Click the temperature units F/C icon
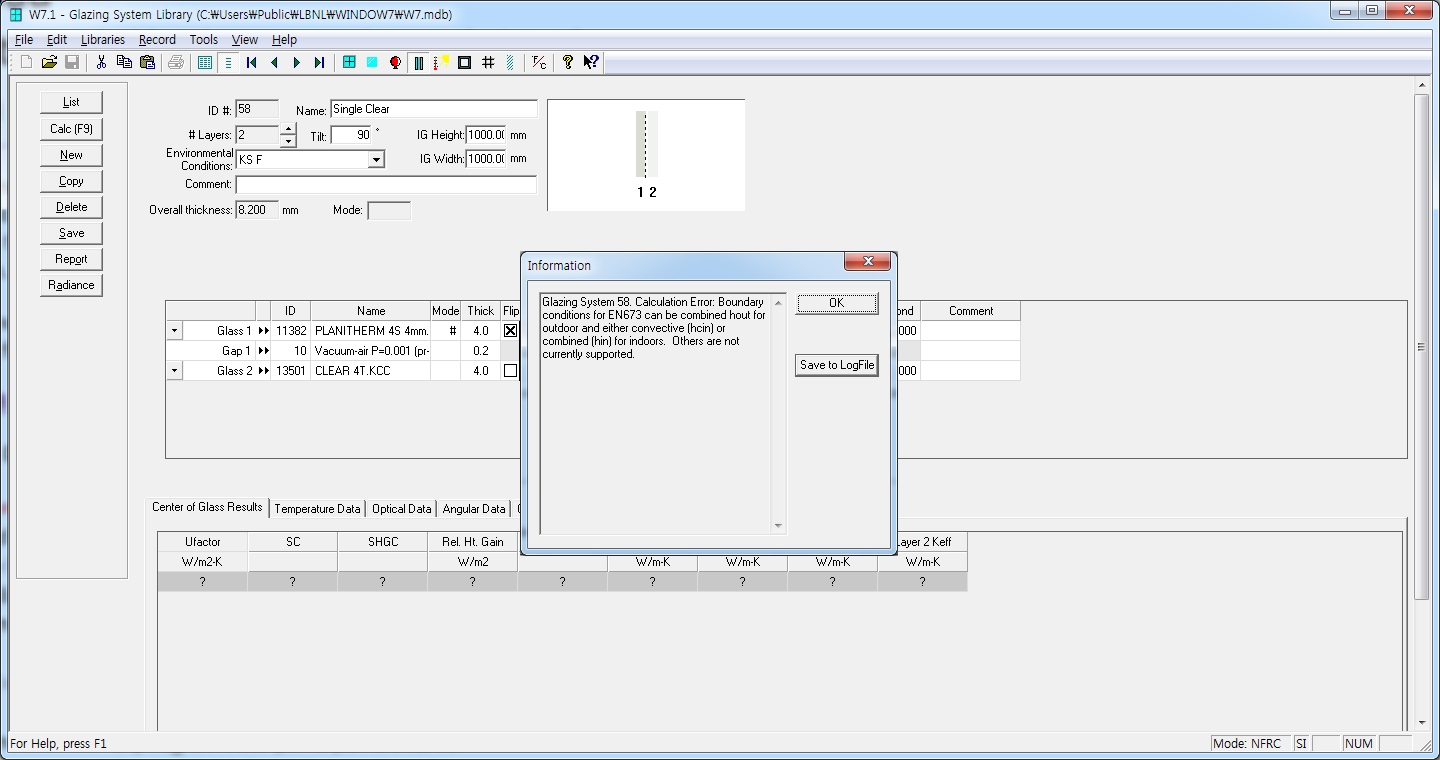 coord(539,62)
